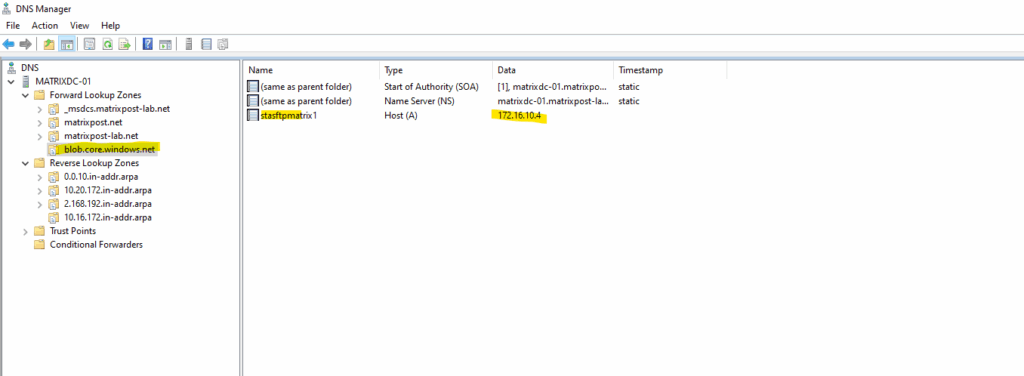Click the Up One Level folder icon
Image resolution: width=1024 pixels, height=376 pixels.
click(49, 44)
